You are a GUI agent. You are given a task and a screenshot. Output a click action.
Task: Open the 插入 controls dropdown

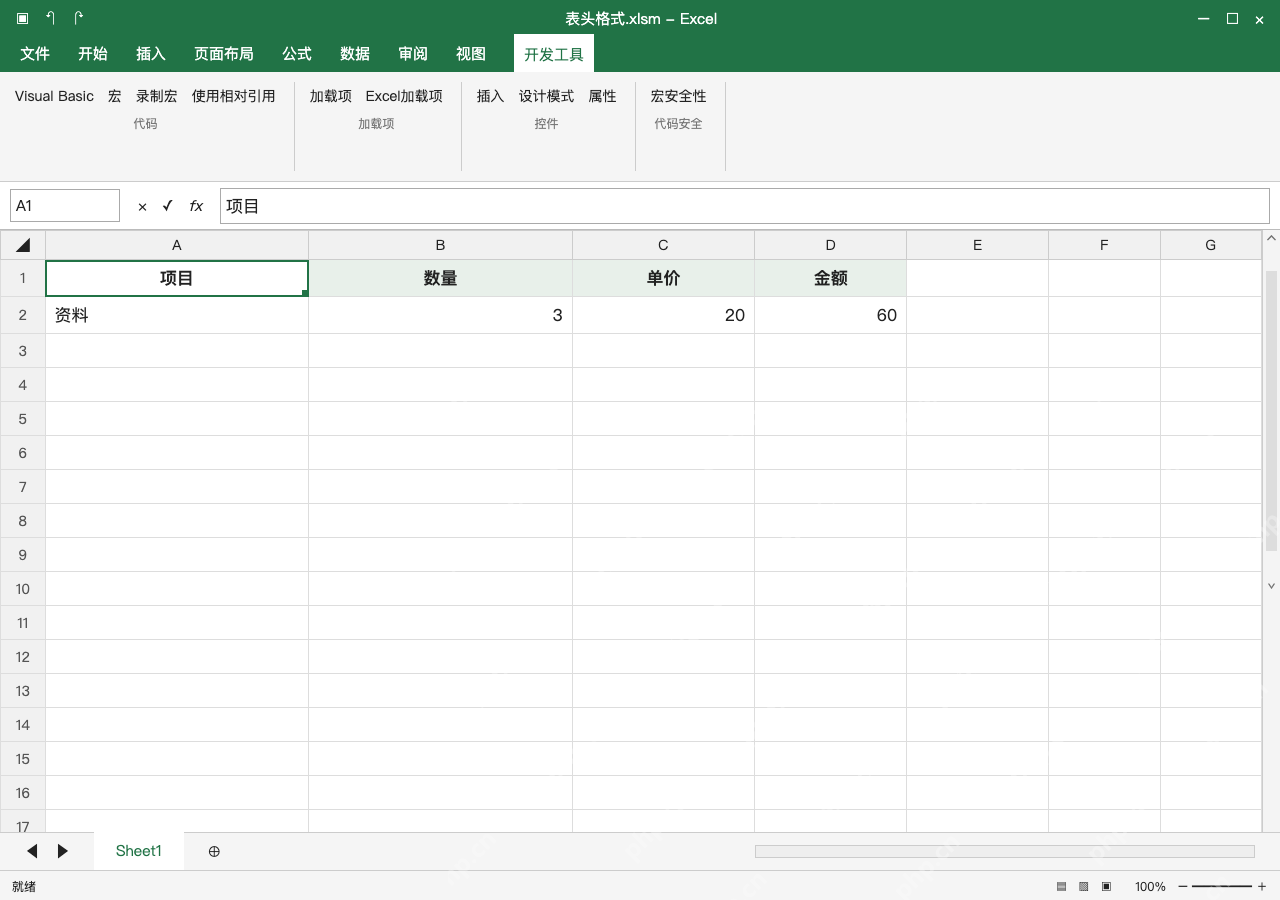point(490,96)
